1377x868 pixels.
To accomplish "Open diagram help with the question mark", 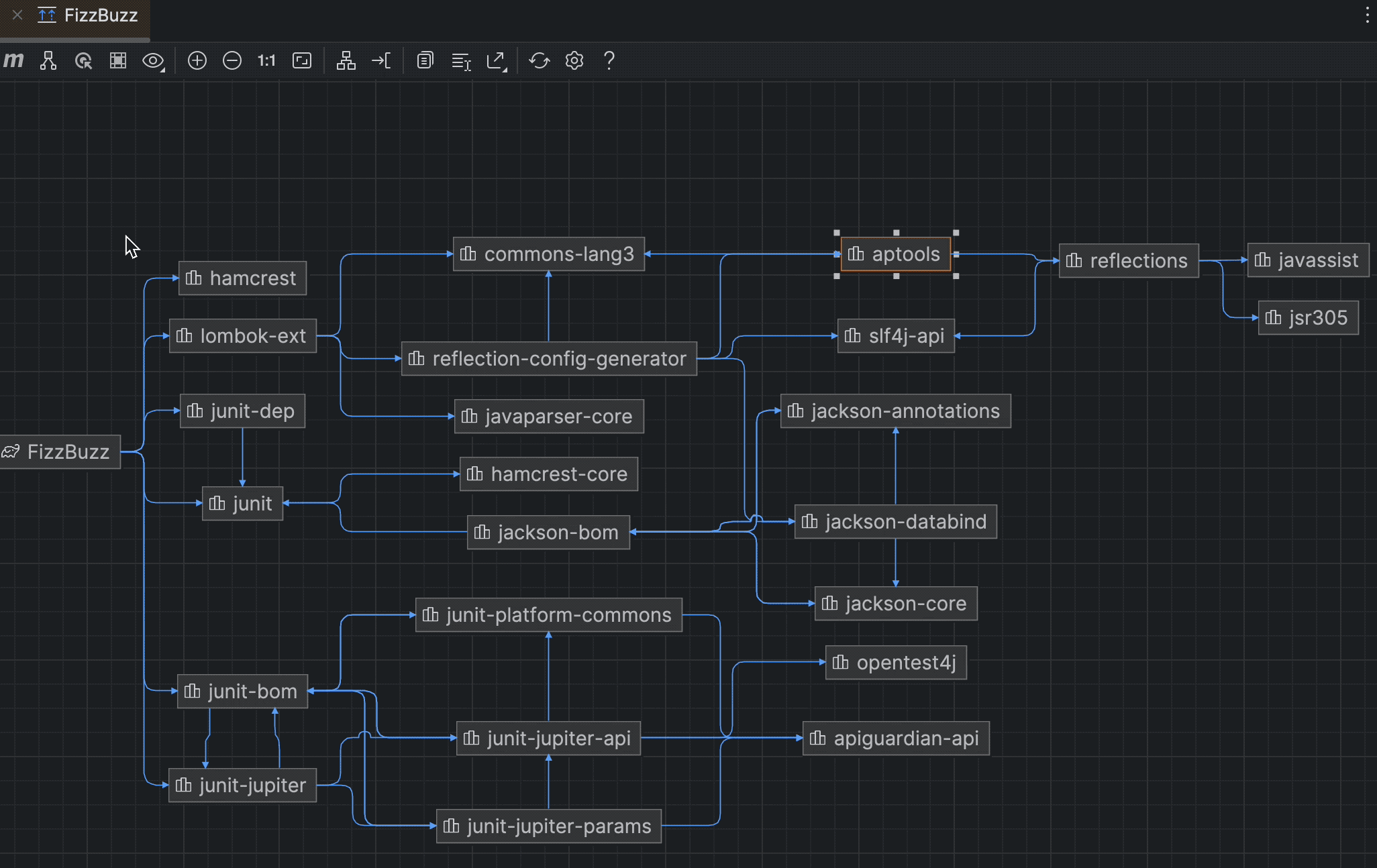I will click(x=609, y=60).
